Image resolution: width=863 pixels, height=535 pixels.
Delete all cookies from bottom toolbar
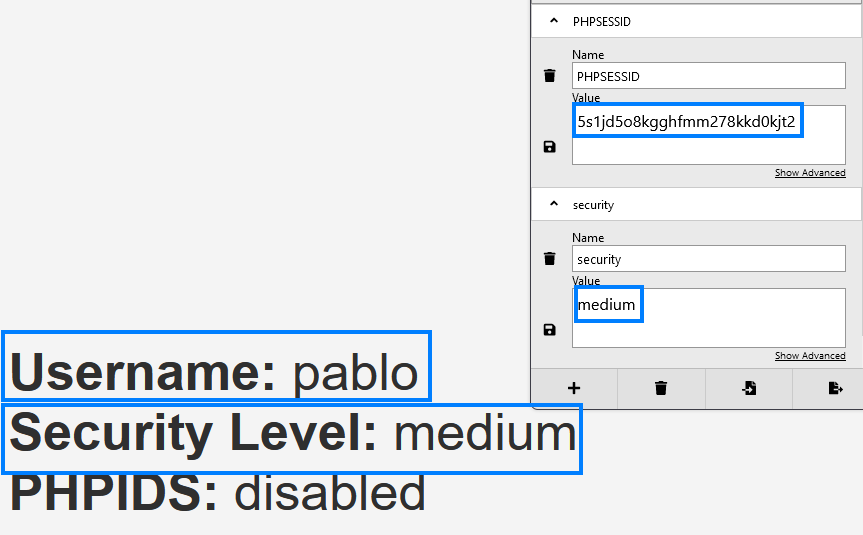pos(661,388)
